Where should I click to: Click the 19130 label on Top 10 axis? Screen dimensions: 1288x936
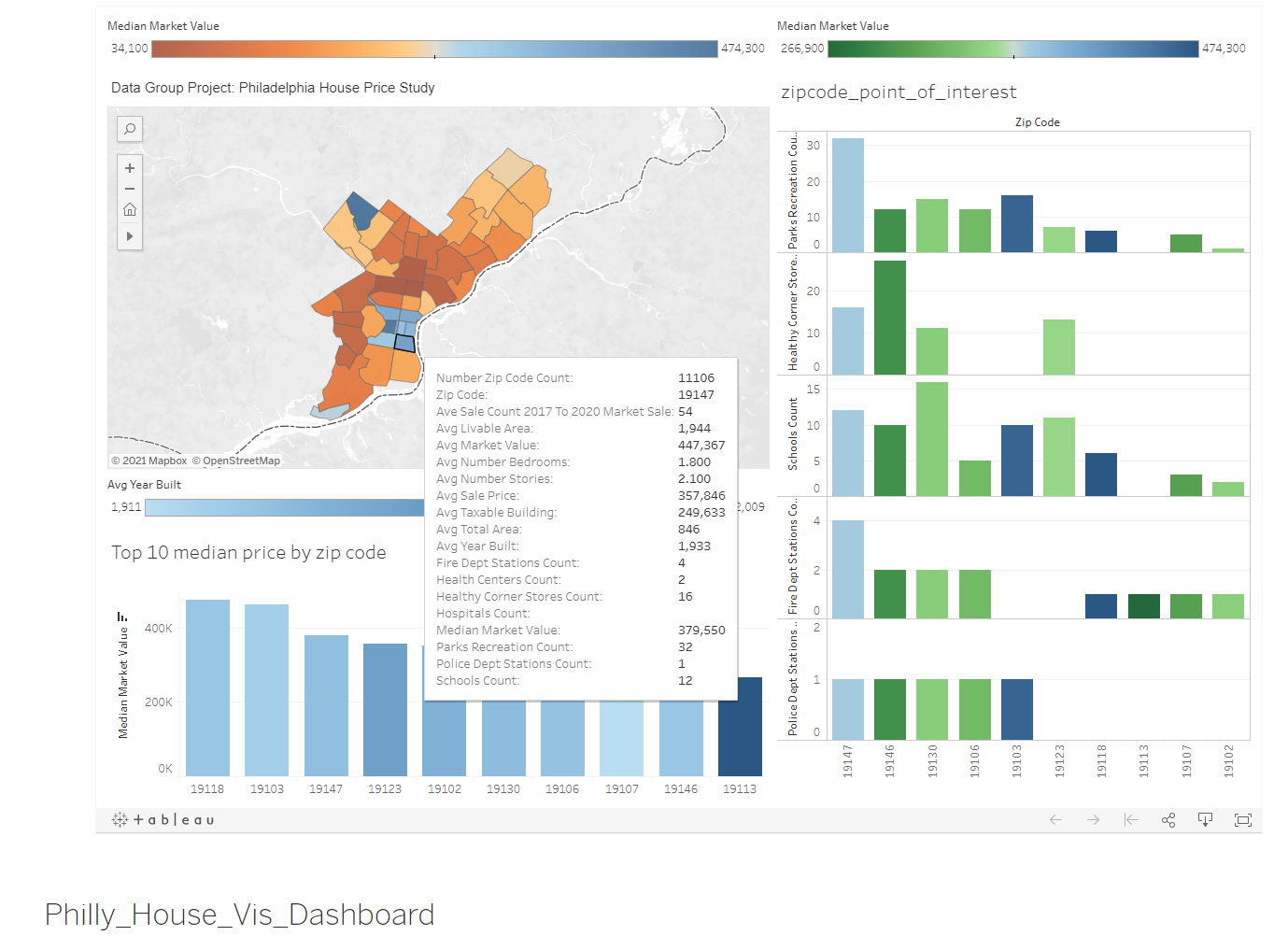pyautogui.click(x=503, y=789)
